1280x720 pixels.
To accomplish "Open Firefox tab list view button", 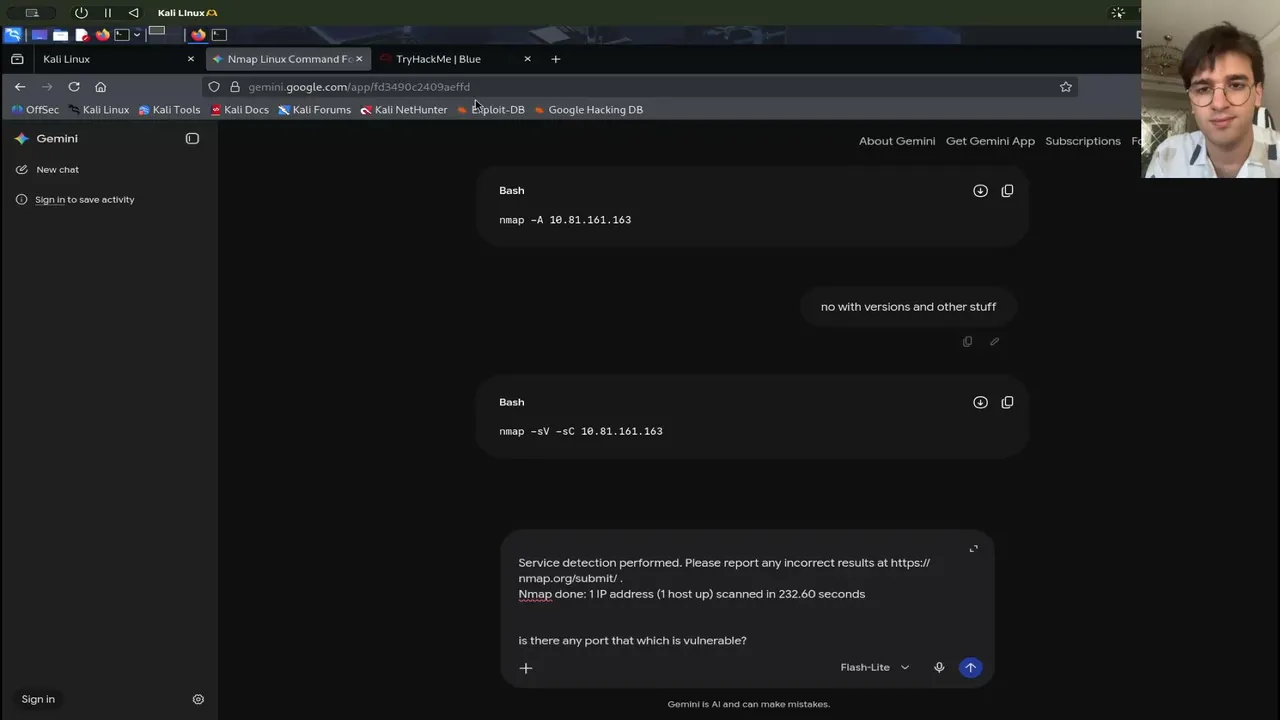I will point(17,59).
